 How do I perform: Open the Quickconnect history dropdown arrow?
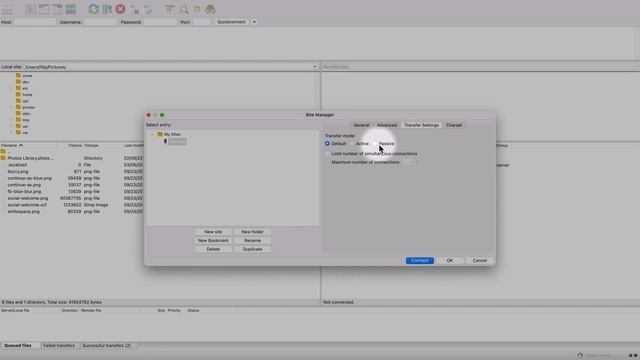coord(254,22)
